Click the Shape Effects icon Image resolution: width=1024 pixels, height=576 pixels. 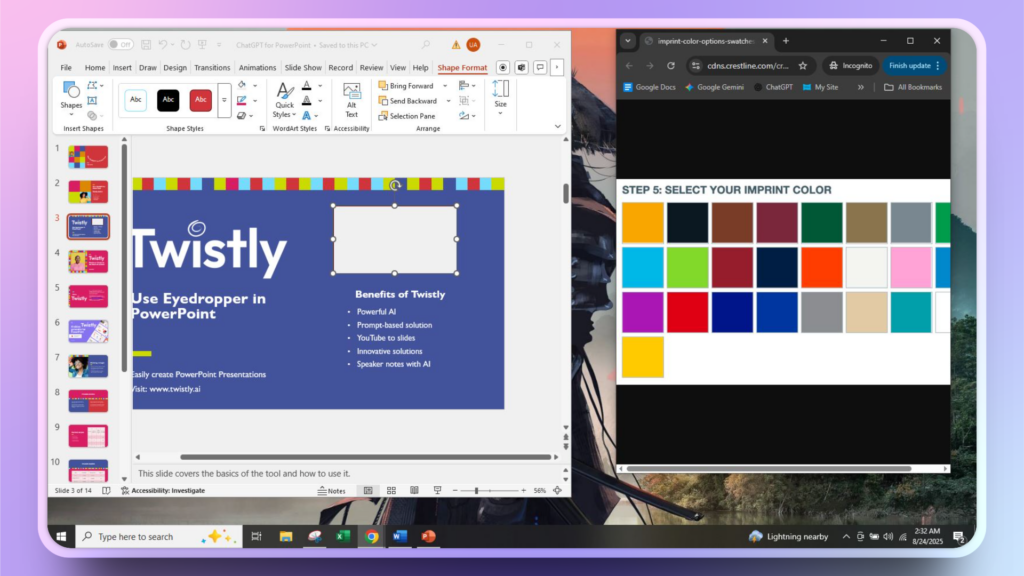[x=242, y=116]
